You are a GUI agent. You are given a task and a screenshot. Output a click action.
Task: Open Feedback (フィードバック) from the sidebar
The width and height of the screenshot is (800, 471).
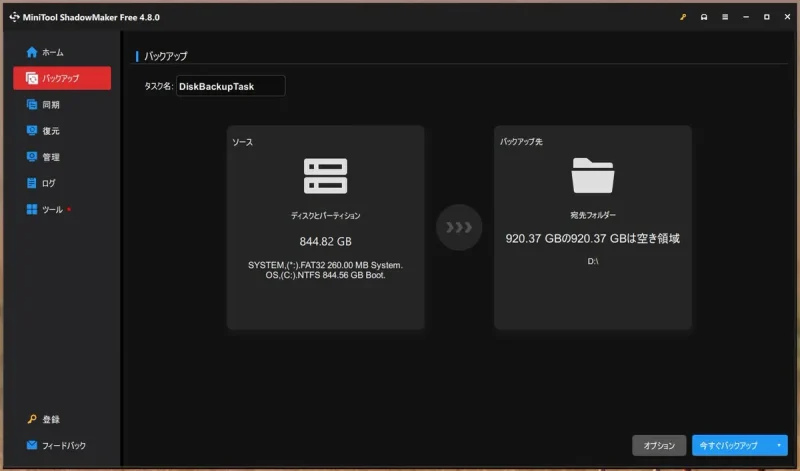(62, 445)
